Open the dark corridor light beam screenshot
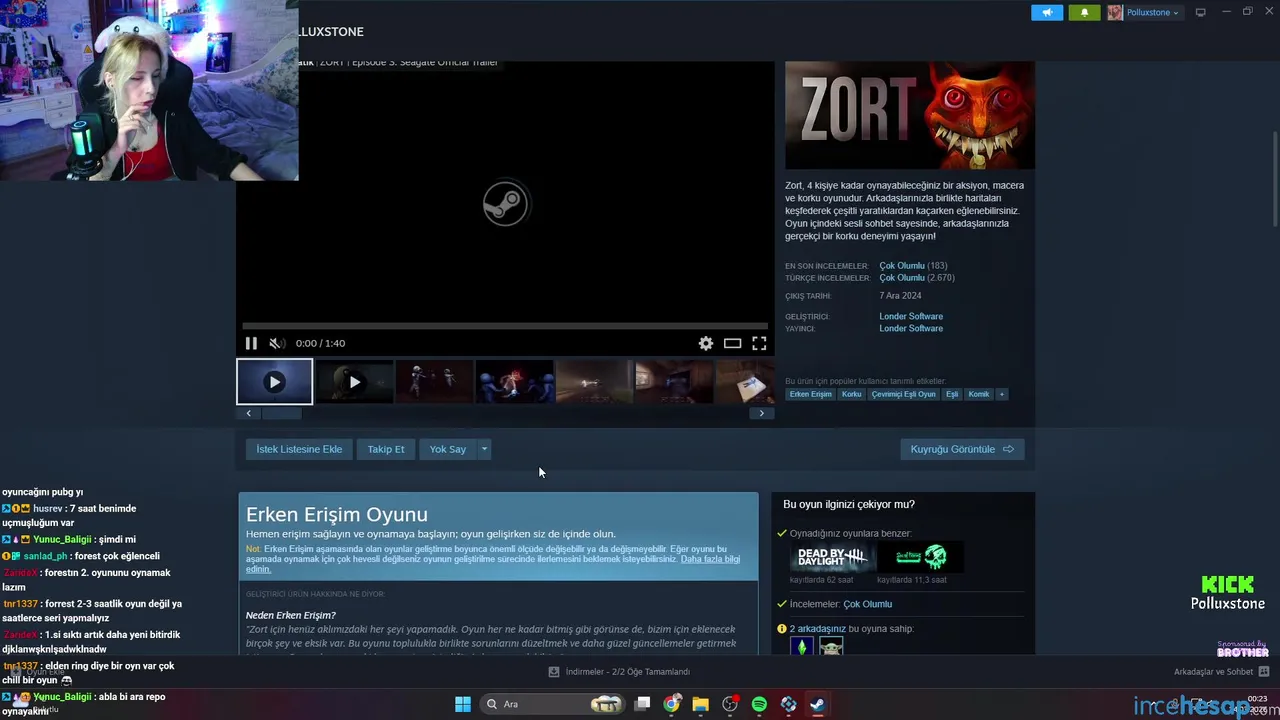 [x=594, y=382]
